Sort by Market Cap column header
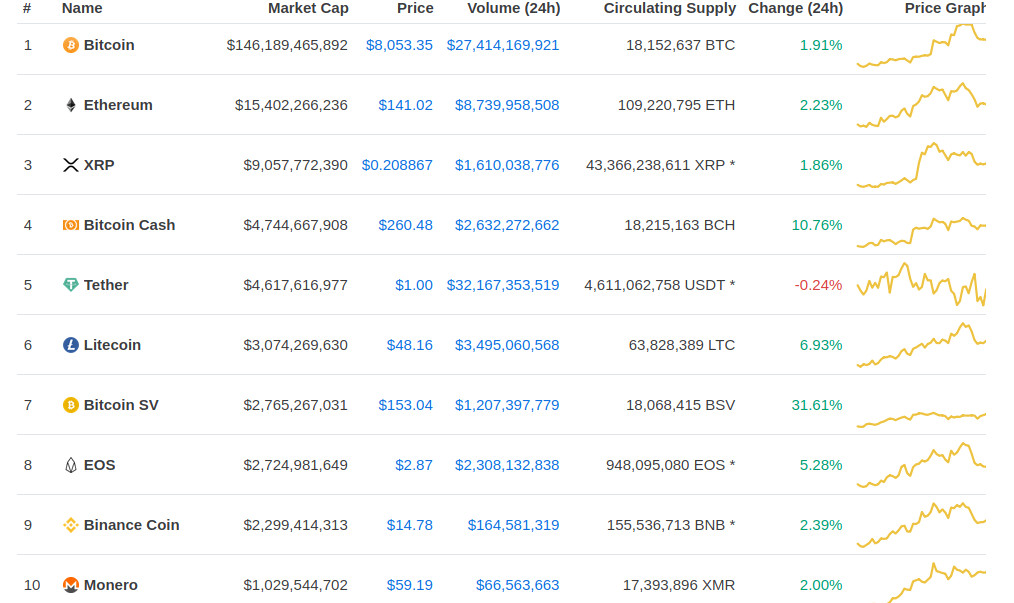Image resolution: width=1014 pixels, height=603 pixels. pyautogui.click(x=308, y=8)
